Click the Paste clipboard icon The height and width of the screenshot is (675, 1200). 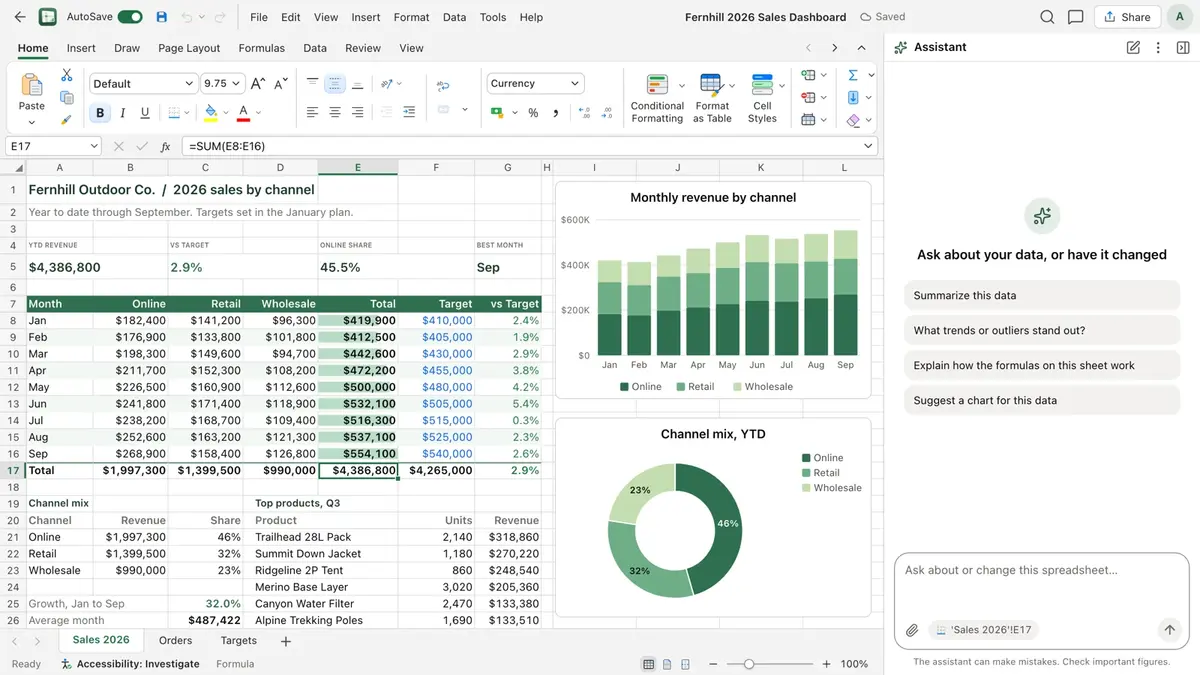point(32,85)
